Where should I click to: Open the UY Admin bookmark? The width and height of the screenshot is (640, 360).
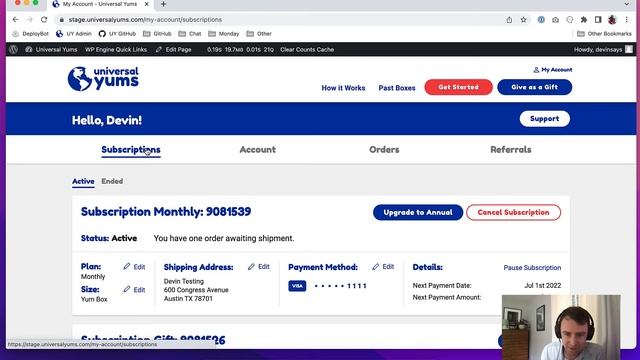pyautogui.click(x=74, y=34)
